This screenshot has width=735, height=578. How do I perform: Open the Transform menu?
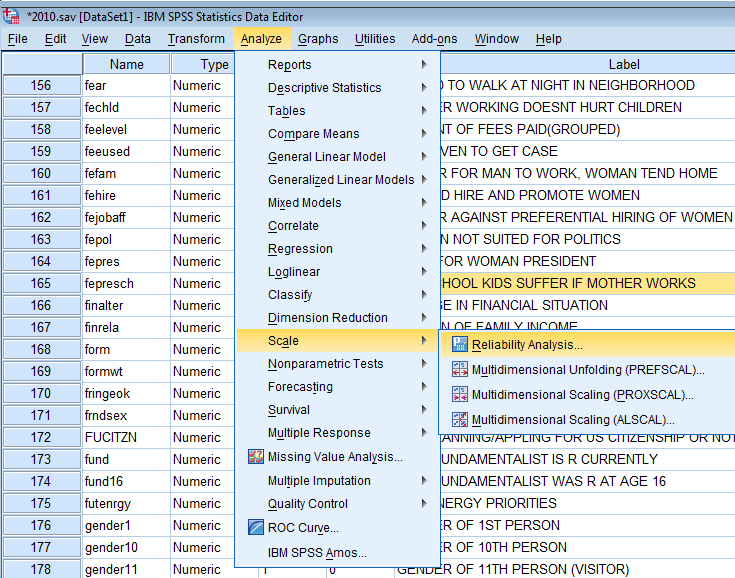pos(196,39)
